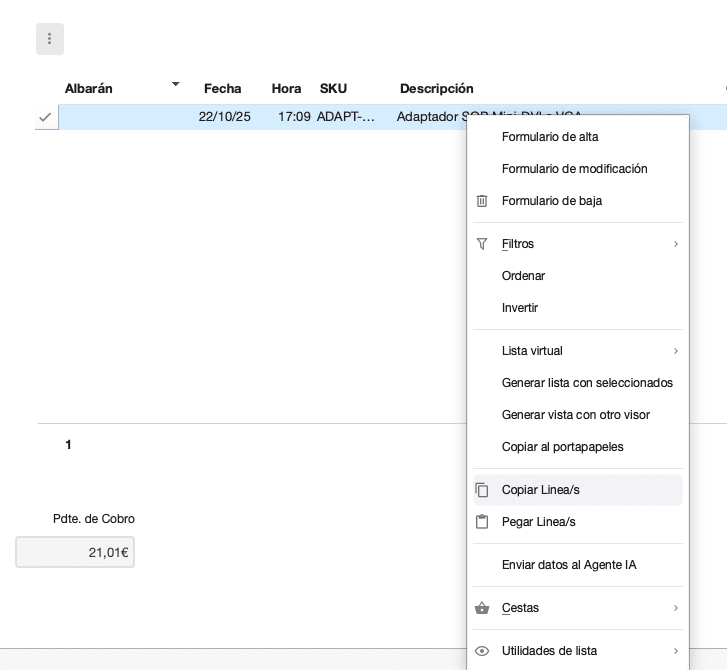Click the eye icon for Utilidades de lista
727x670 pixels.
tap(482, 651)
